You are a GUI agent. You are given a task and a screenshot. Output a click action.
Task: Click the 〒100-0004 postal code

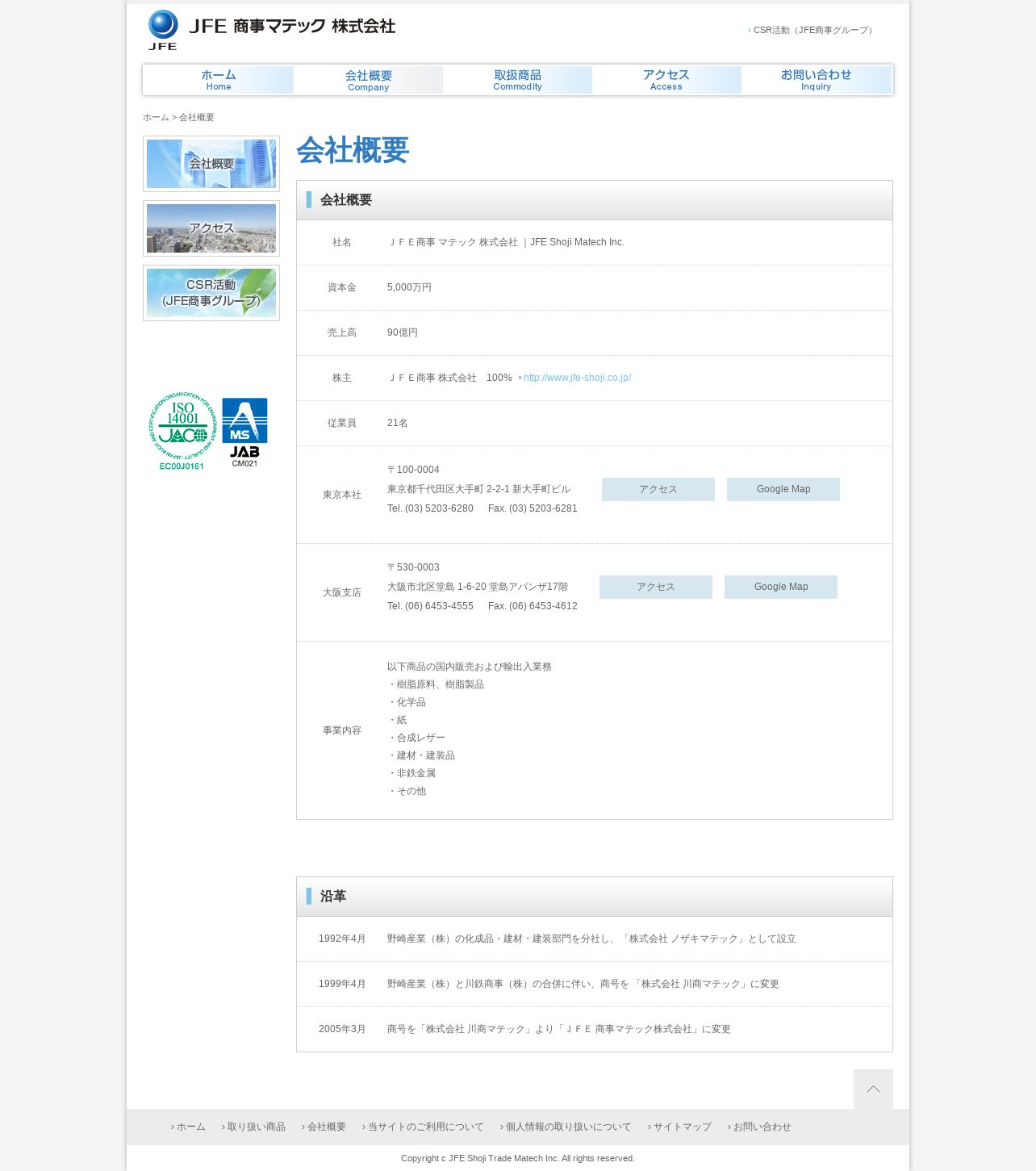[413, 470]
